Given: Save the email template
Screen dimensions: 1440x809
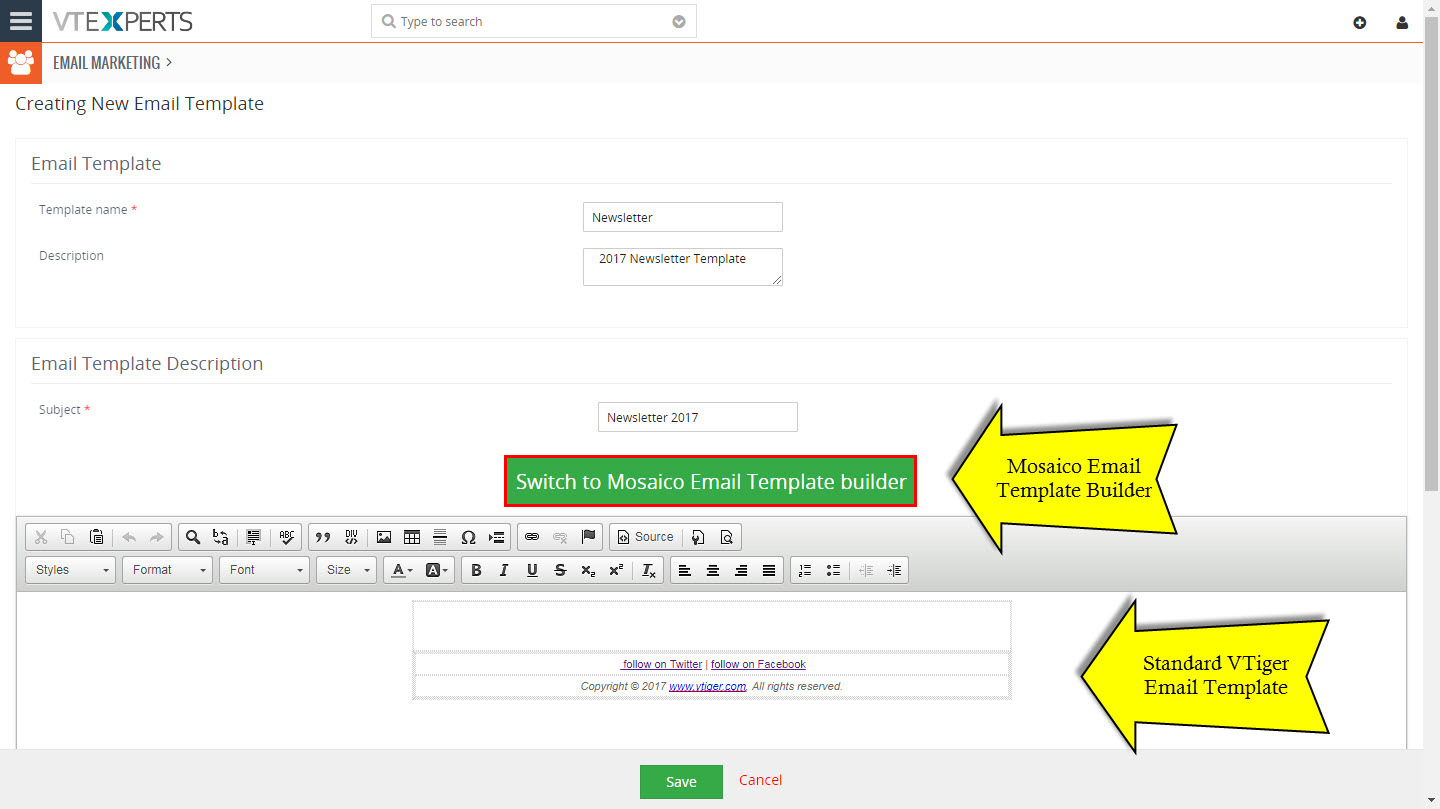Looking at the screenshot, I should coord(681,781).
